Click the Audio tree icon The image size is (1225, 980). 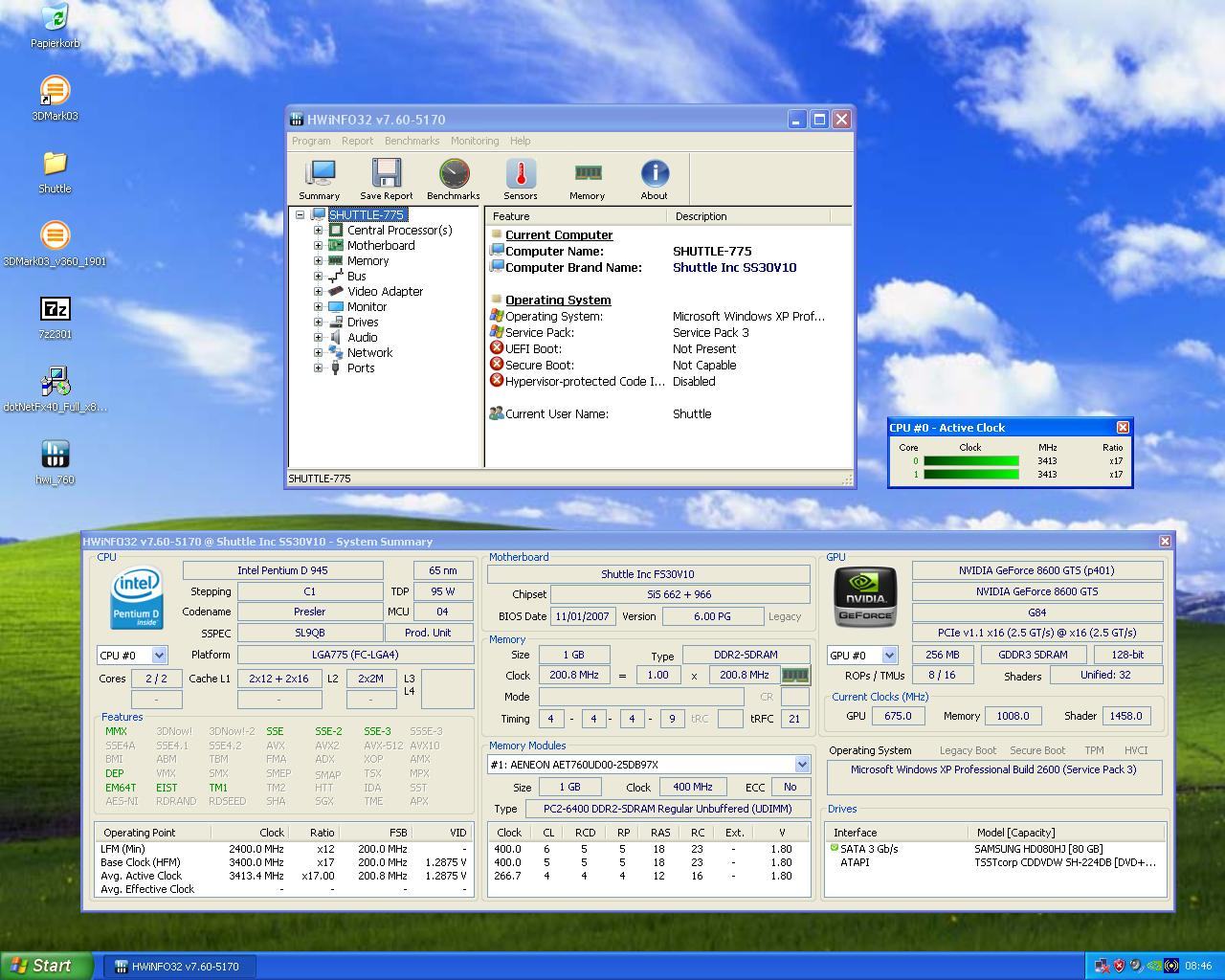click(x=336, y=337)
